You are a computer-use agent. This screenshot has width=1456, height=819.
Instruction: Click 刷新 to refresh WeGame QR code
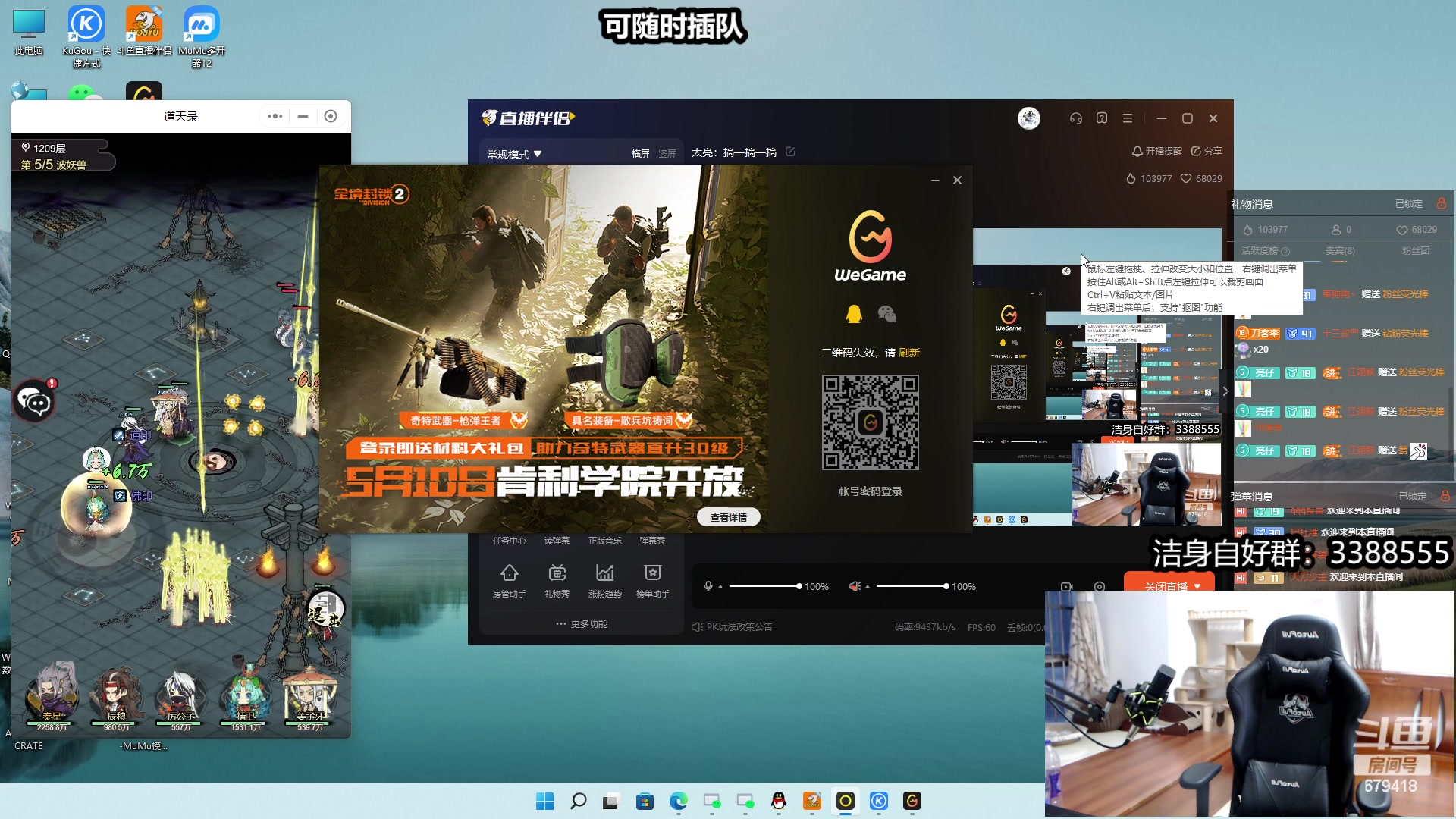point(909,353)
